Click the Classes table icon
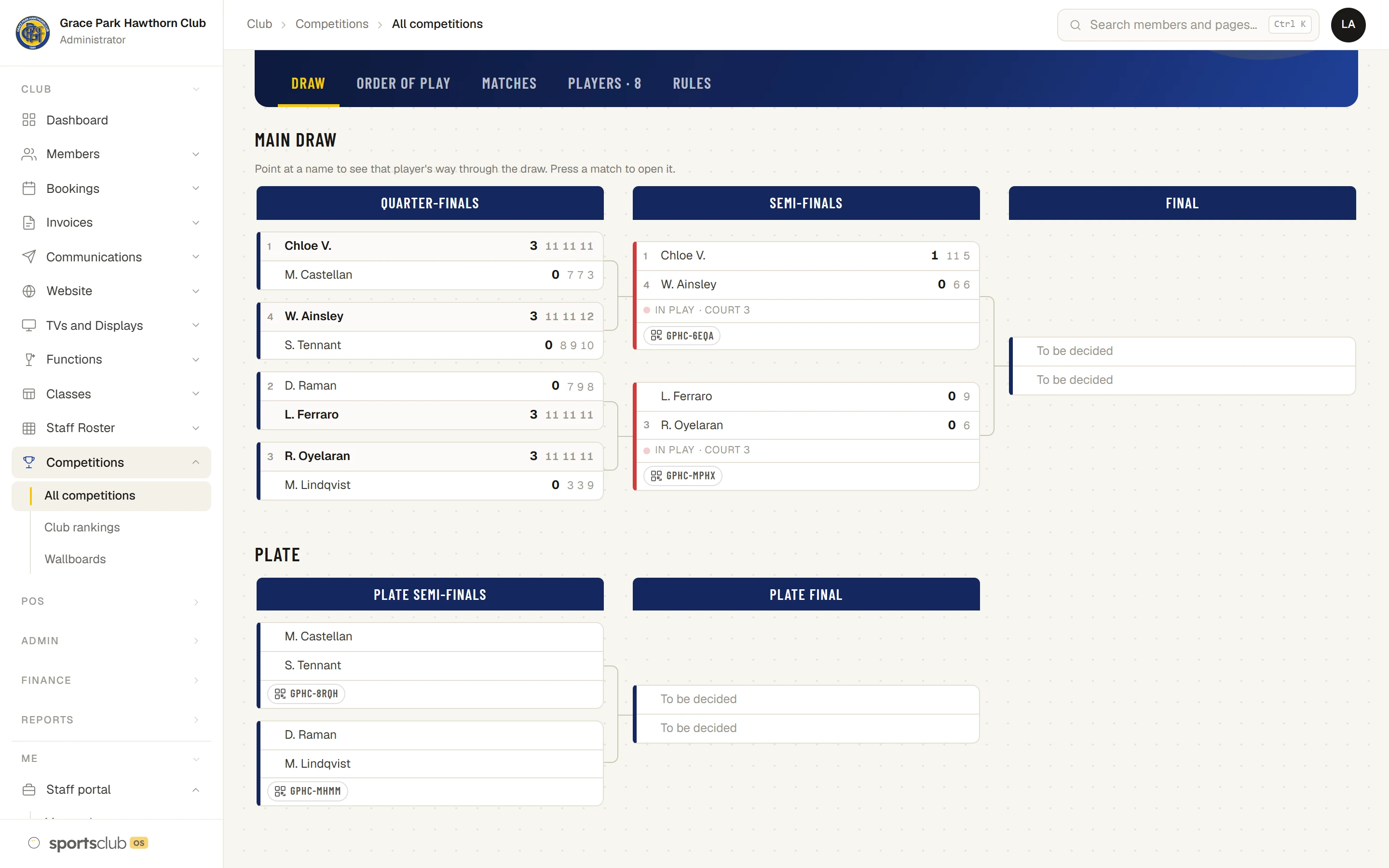This screenshot has height=868, width=1389. (x=29, y=394)
